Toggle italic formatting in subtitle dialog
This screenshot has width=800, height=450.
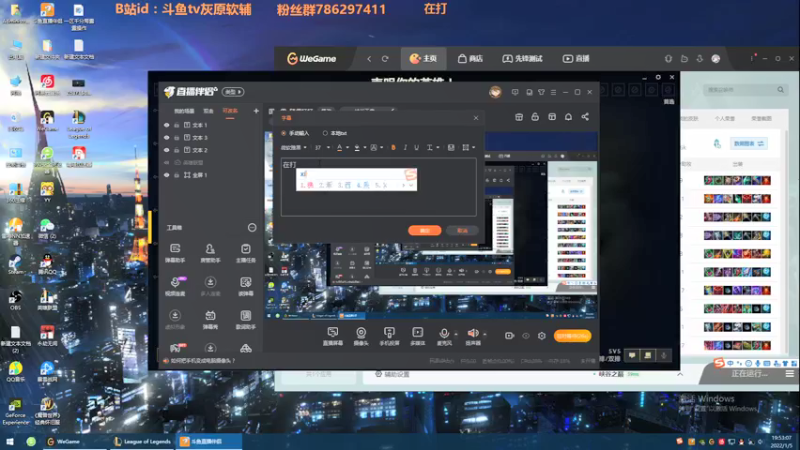[405, 147]
